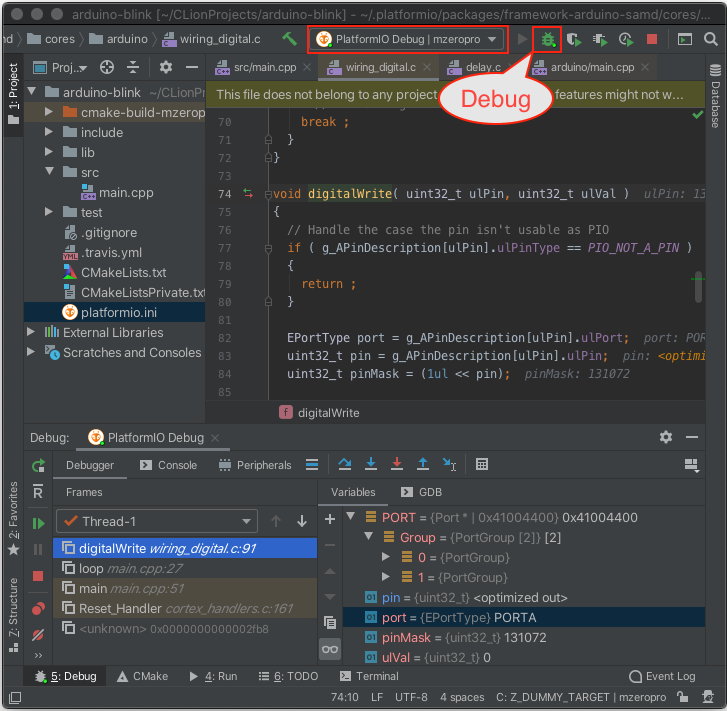Viewport: 727px width, 711px height.
Task: Select platformio.ini in project tree
Action: pyautogui.click(x=115, y=313)
